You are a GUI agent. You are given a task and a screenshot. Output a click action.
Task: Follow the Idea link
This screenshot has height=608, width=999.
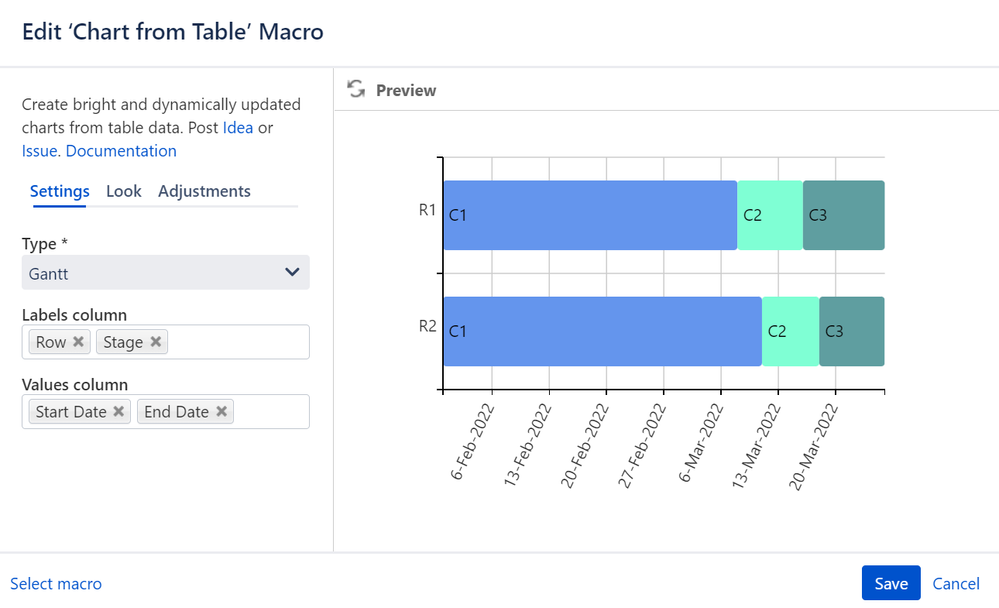tap(238, 128)
